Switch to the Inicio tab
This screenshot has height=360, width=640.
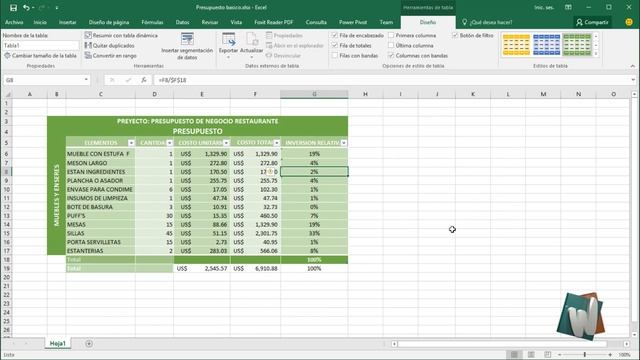[40, 22]
